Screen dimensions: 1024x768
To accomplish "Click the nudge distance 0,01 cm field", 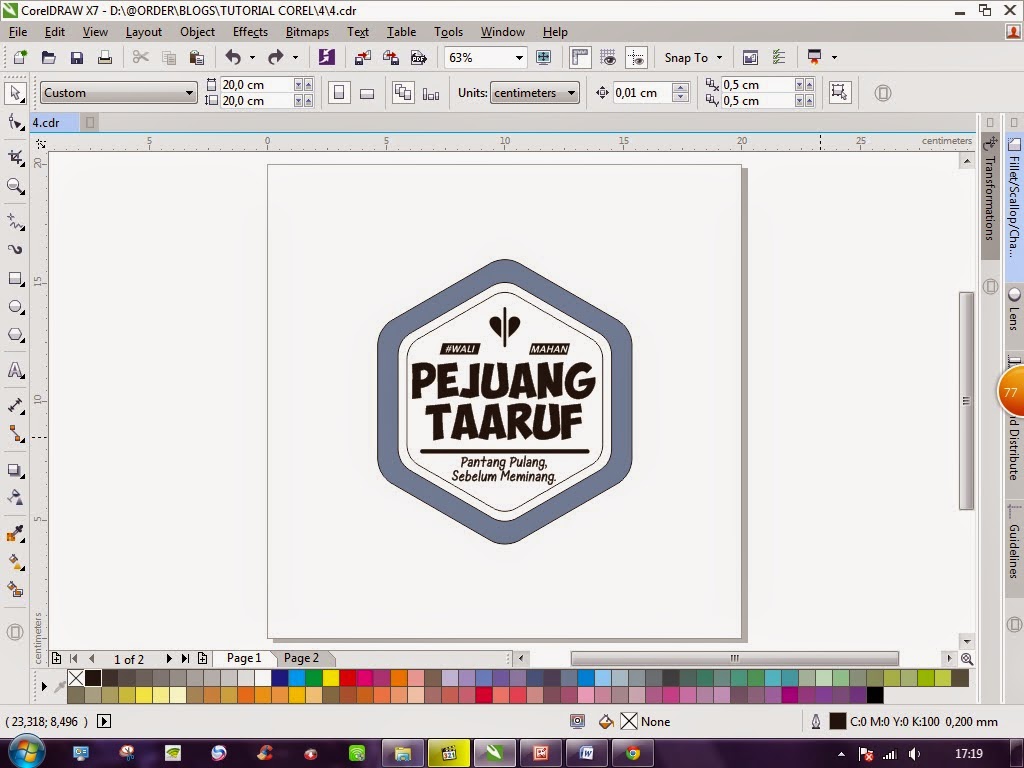I will (643, 93).
